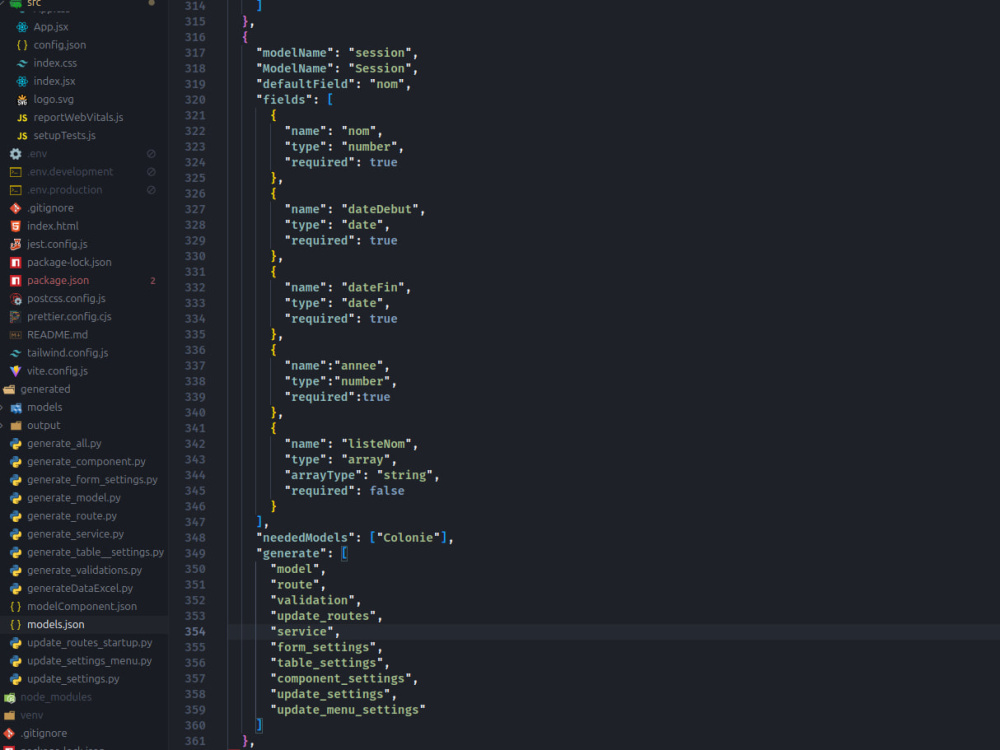Screen dimensions: 1000x750
Task: Open the .env.production file
Action: click(x=64, y=190)
